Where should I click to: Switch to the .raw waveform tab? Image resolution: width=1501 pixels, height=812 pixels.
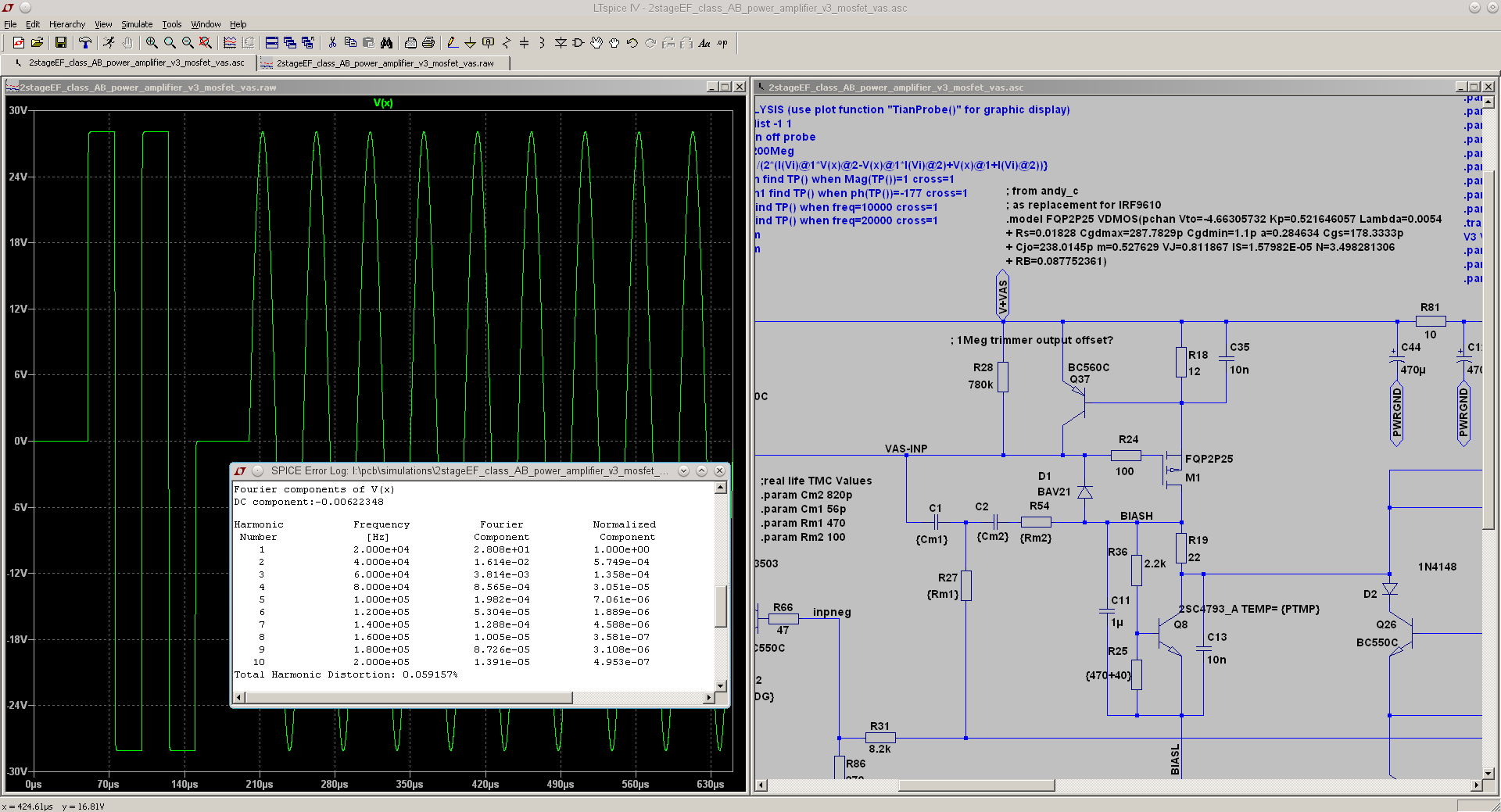point(383,63)
